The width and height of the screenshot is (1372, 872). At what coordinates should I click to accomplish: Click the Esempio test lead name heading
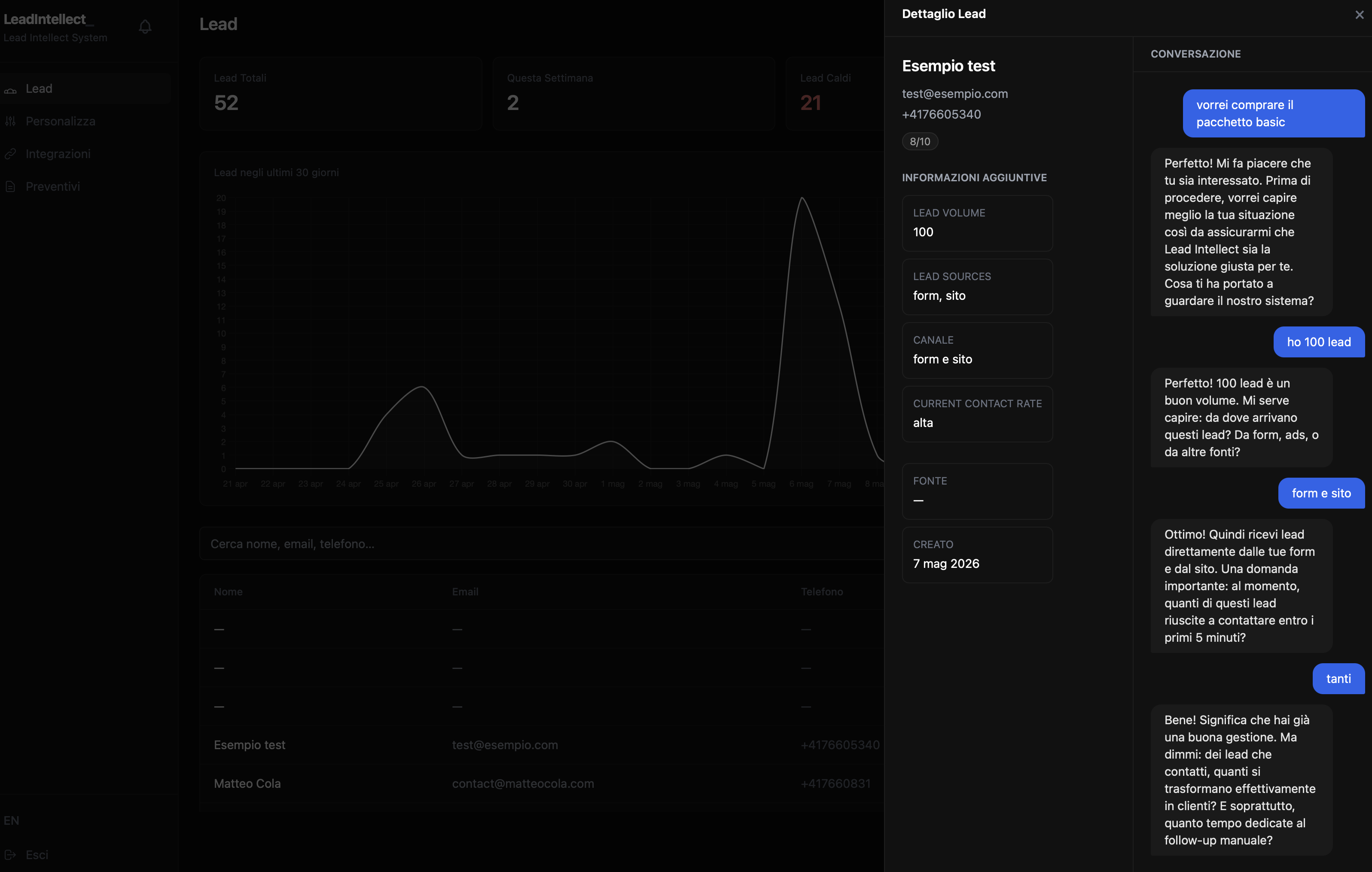click(948, 66)
